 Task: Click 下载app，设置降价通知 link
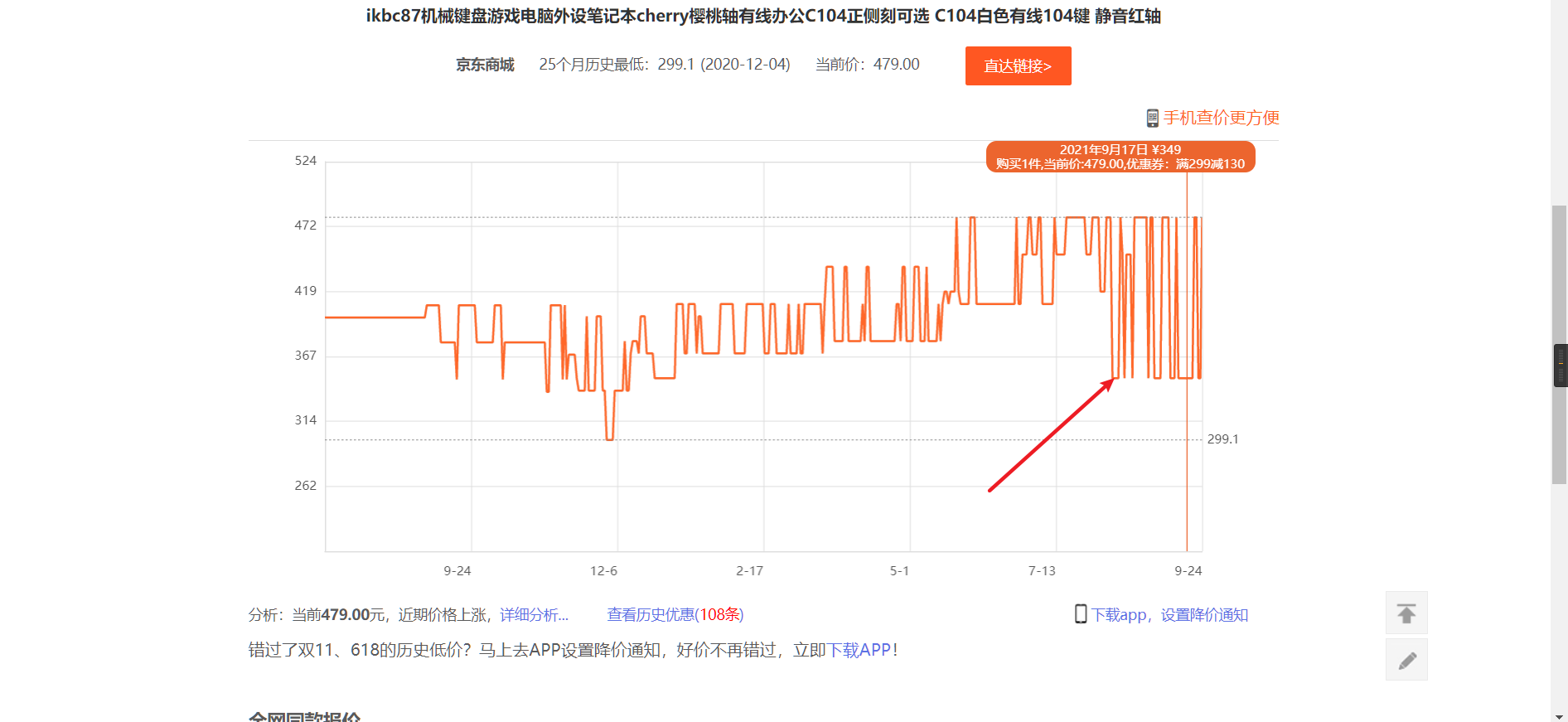coord(1169,614)
